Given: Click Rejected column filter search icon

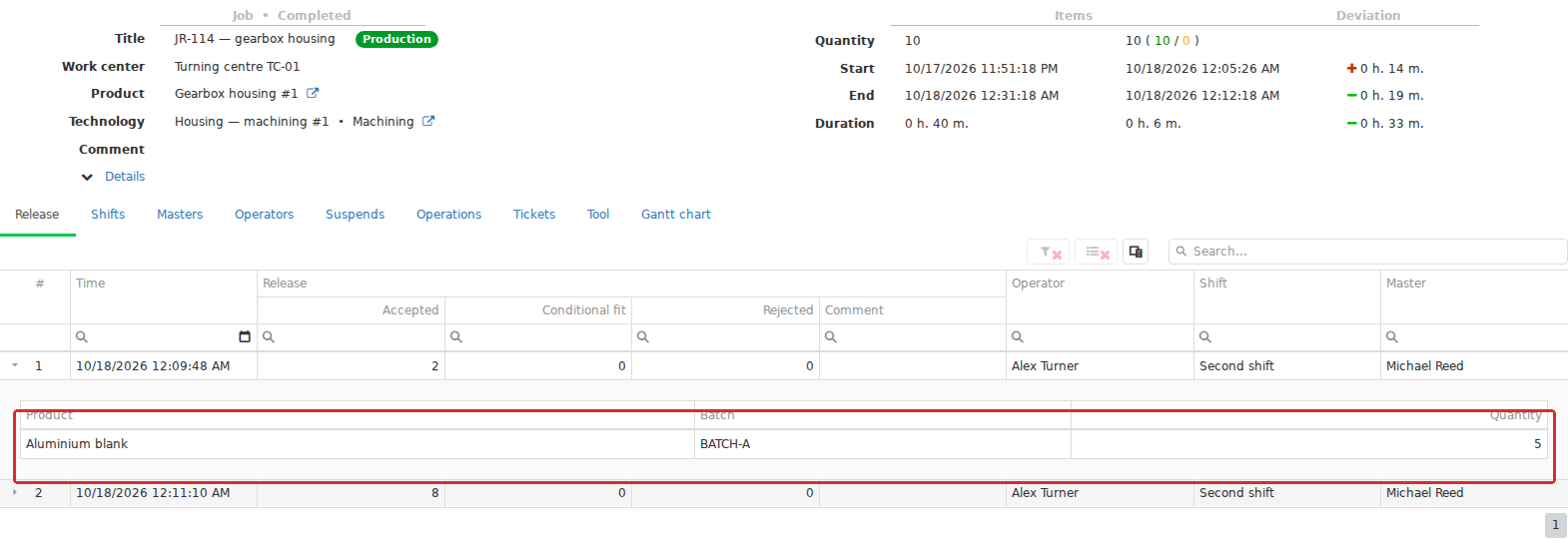Looking at the screenshot, I should (643, 337).
